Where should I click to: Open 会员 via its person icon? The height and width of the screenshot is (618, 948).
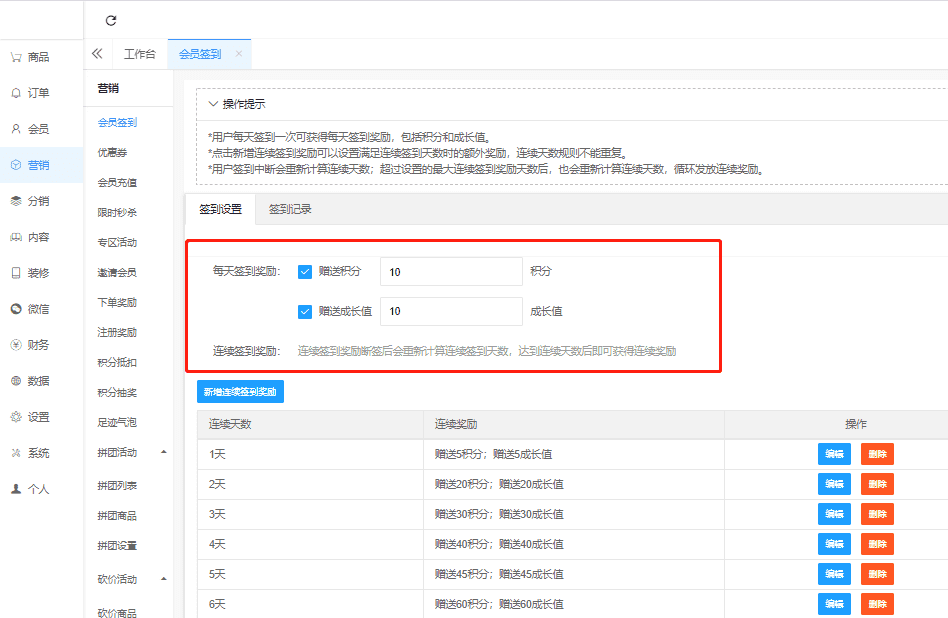tap(16, 129)
